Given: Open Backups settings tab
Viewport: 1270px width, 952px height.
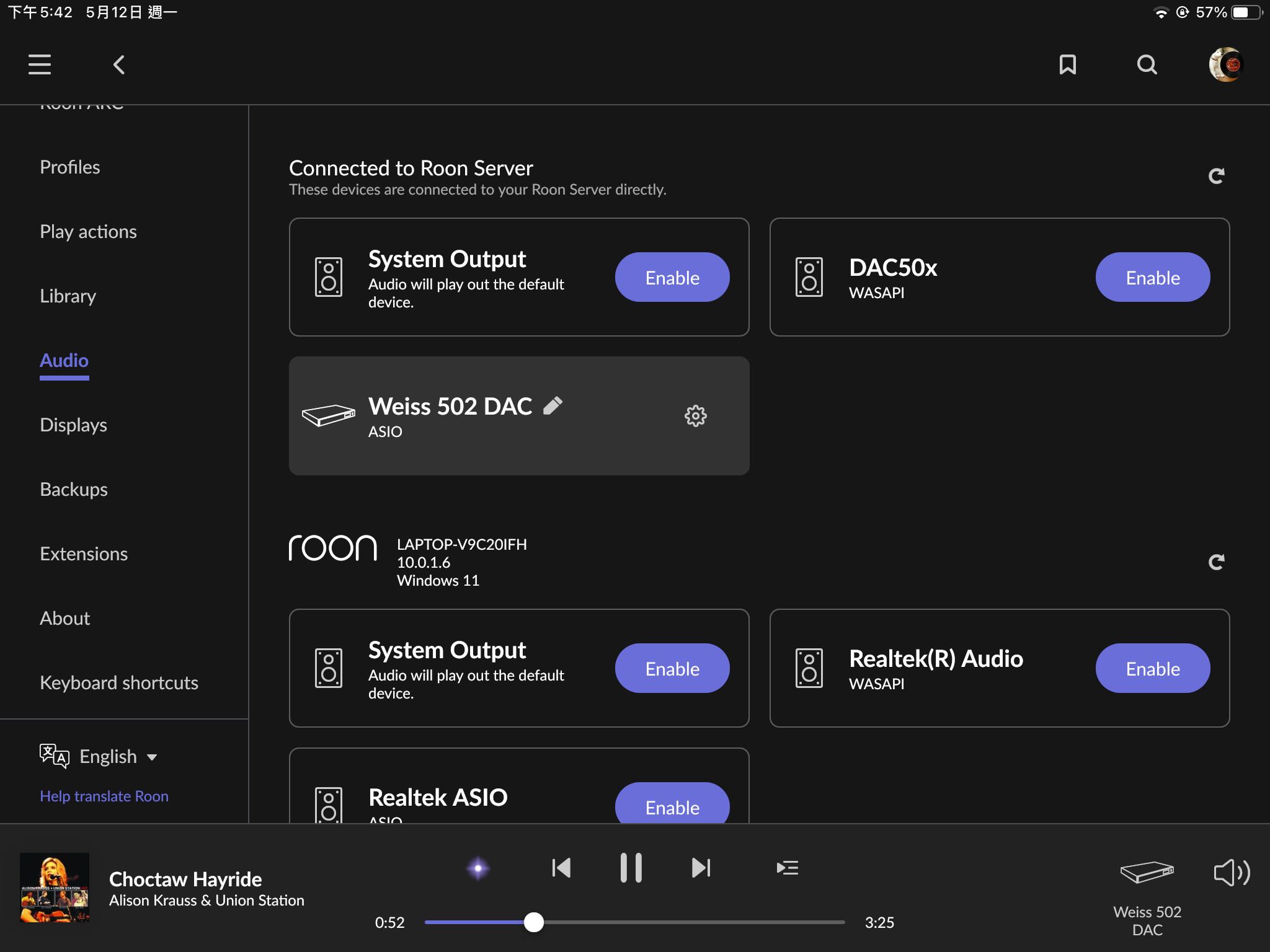Looking at the screenshot, I should 74,490.
